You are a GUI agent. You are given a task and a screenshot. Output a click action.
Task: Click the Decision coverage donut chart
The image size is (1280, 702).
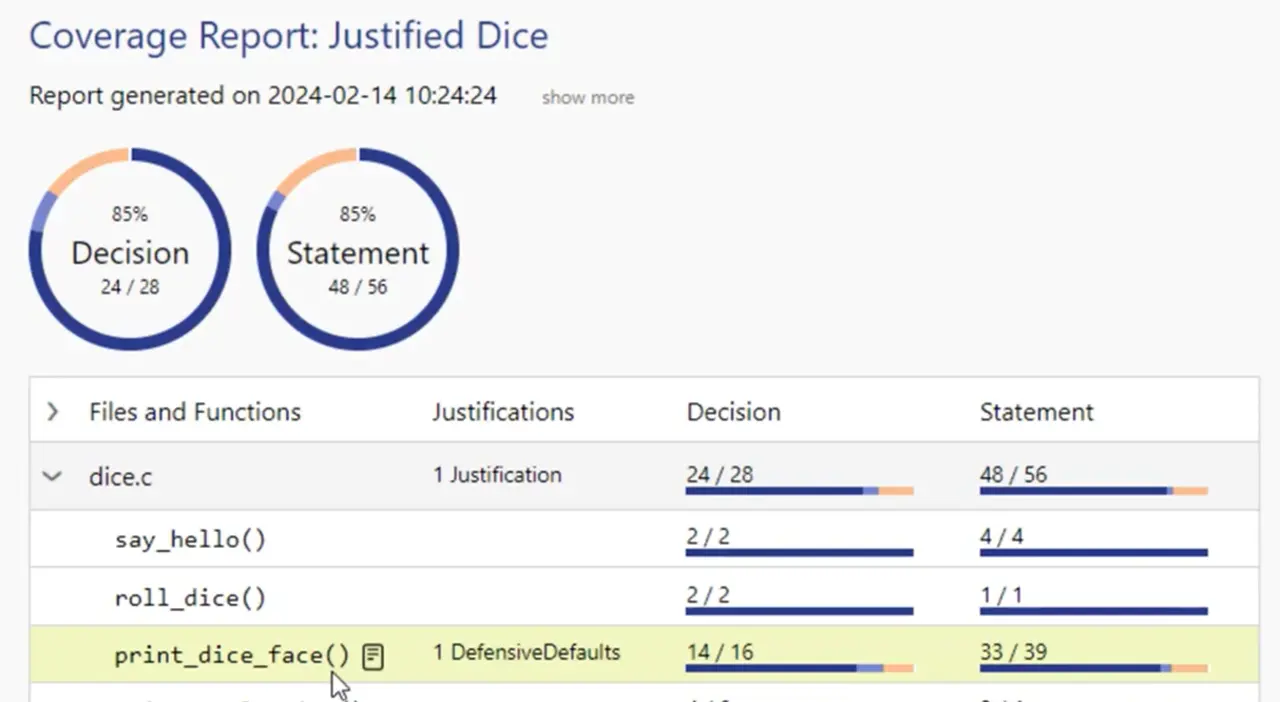(130, 250)
